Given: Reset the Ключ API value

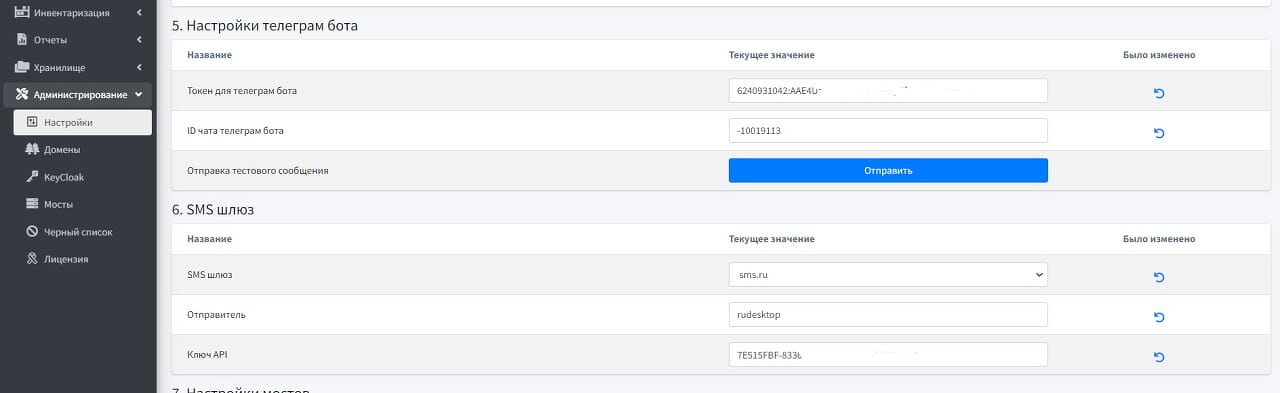Looking at the screenshot, I should point(1159,357).
